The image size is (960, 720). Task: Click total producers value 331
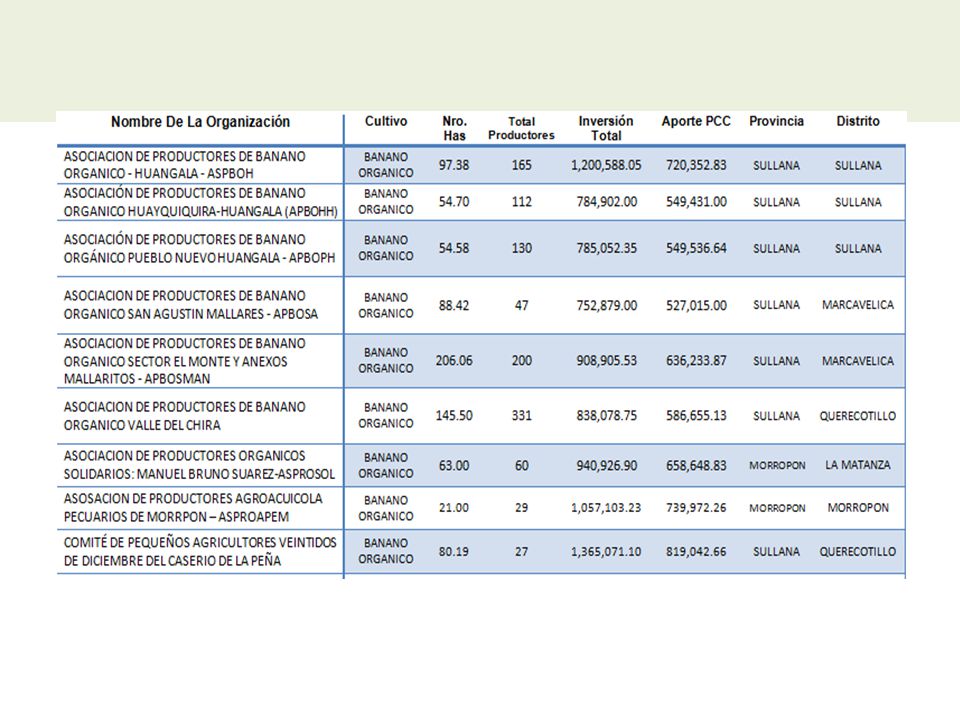522,416
